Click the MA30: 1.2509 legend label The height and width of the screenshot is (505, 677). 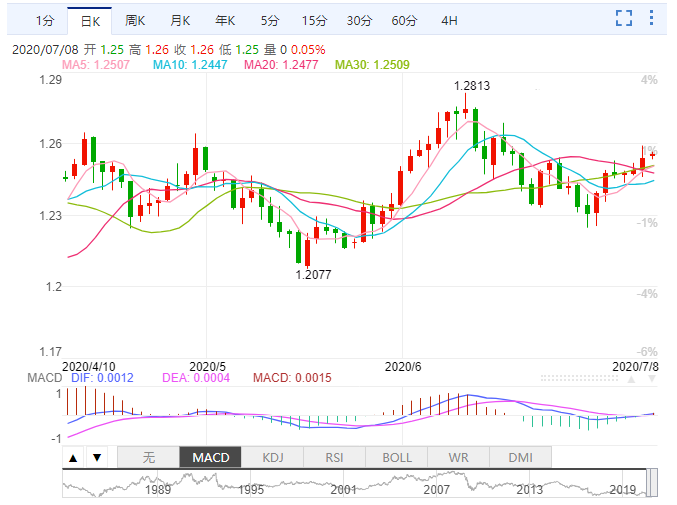pyautogui.click(x=372, y=65)
